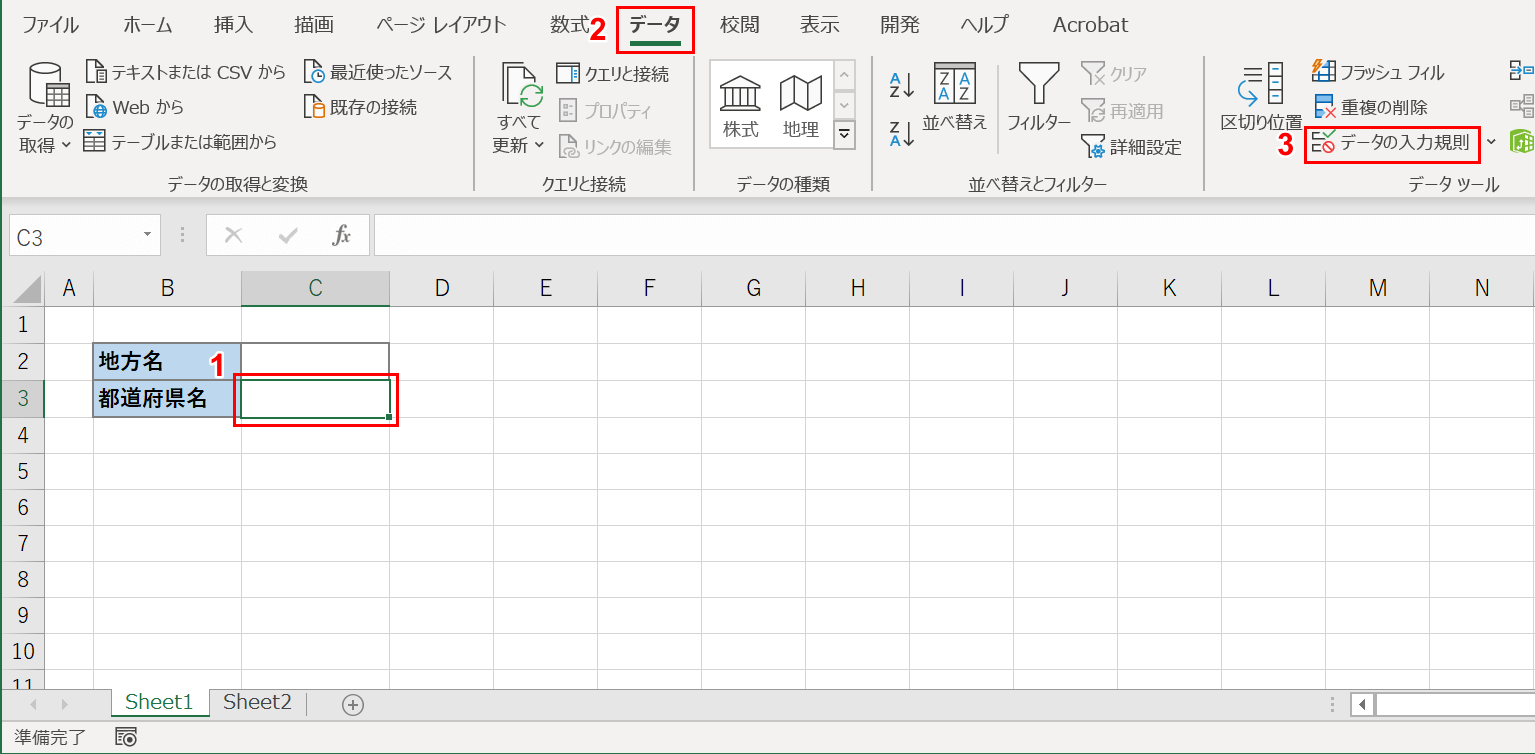Switch to the Sheet2 worksheet
Viewport: 1535px width, 754px height.
(256, 702)
